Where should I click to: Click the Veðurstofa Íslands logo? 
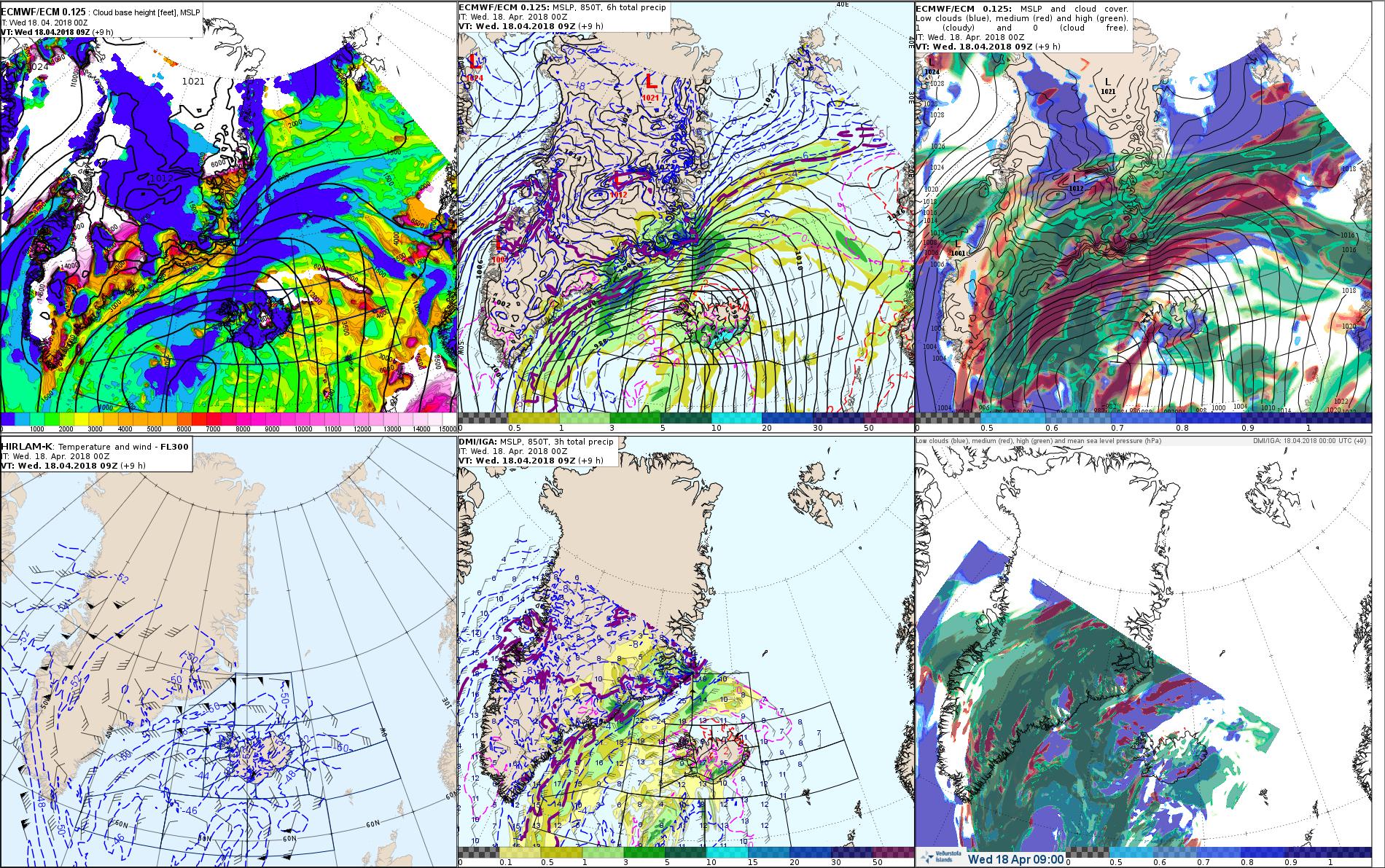click(941, 859)
